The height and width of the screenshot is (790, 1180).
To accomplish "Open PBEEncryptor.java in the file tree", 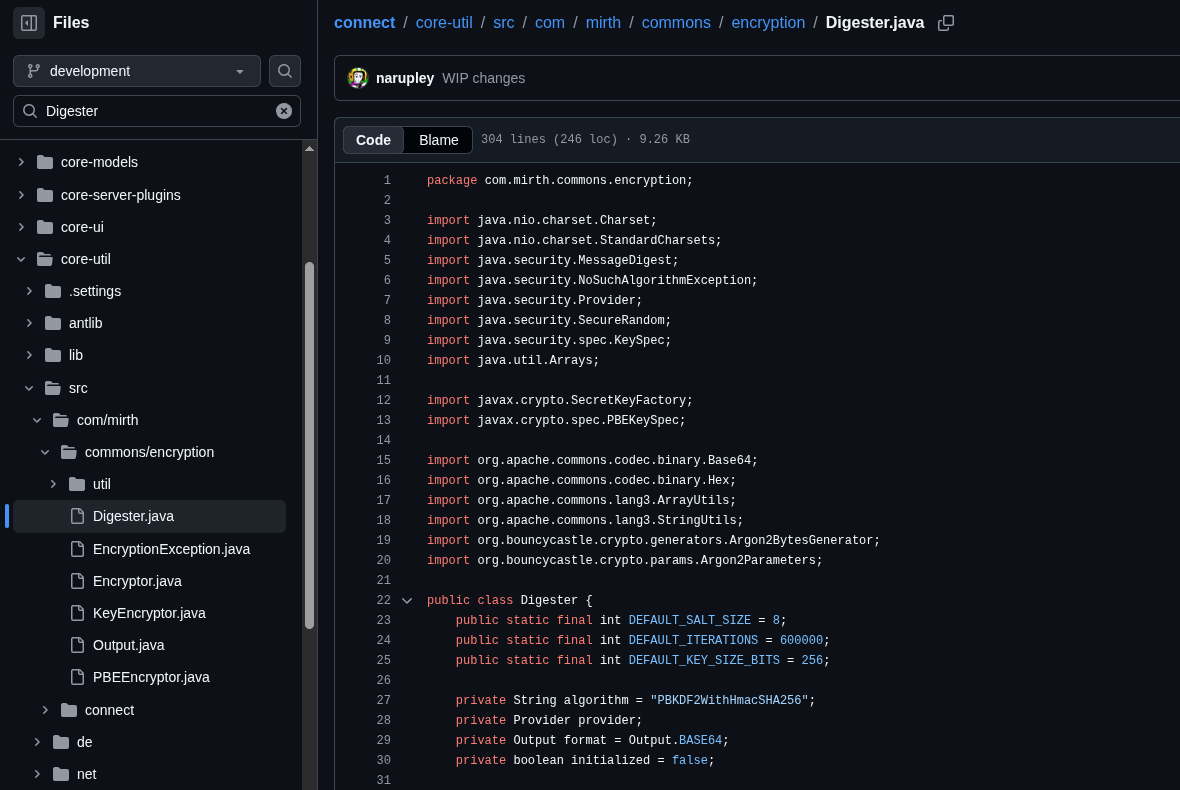I will (x=149, y=677).
